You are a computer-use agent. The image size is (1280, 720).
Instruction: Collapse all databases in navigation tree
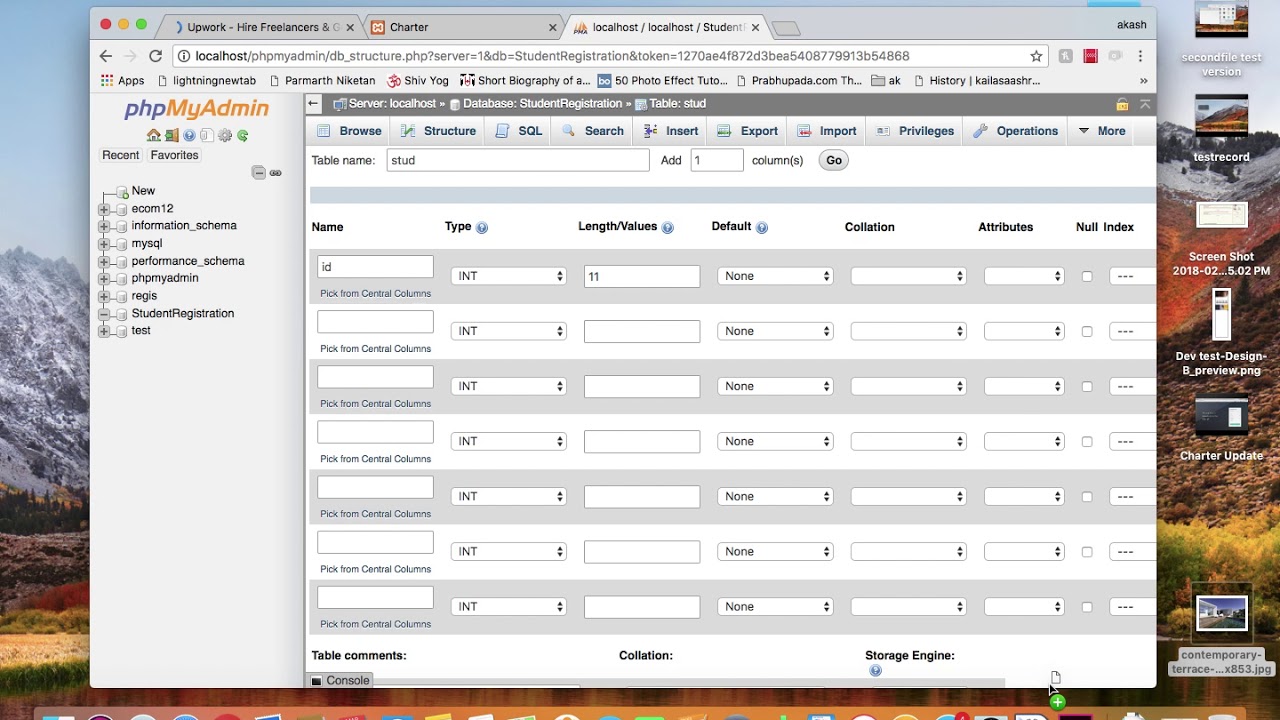pyautogui.click(x=259, y=173)
